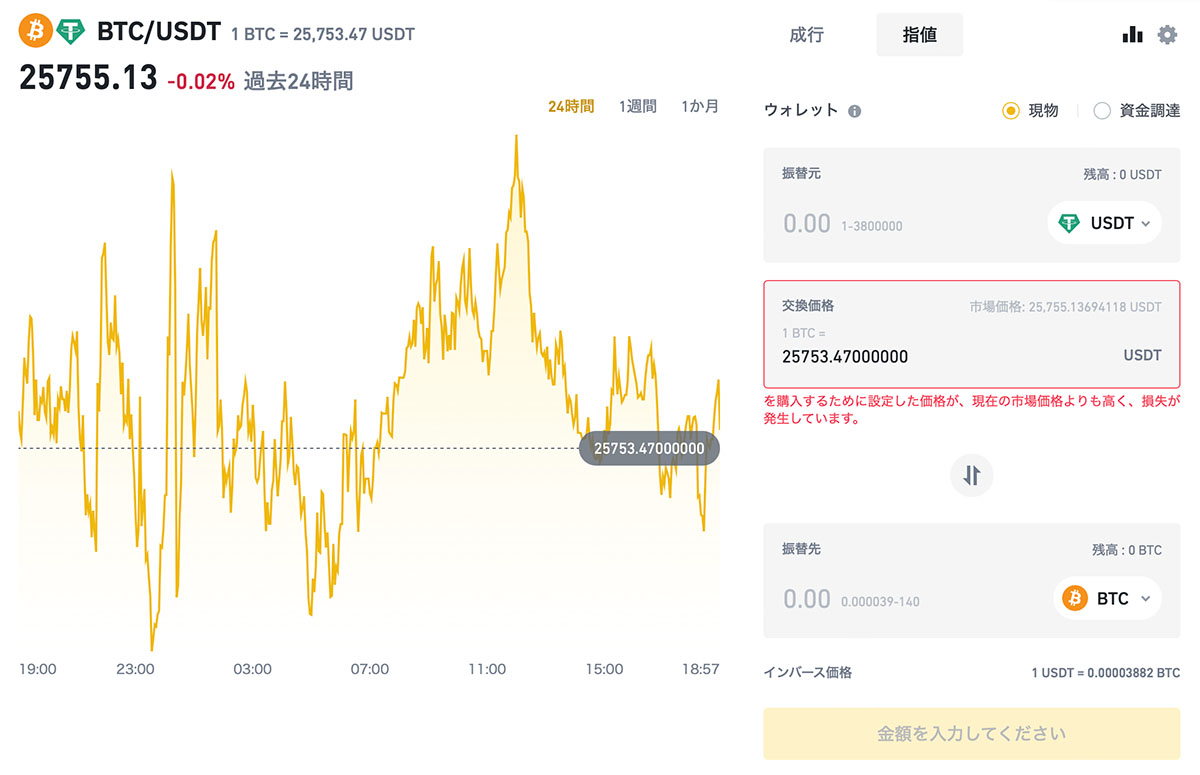The width and height of the screenshot is (1200, 775).
Task: Open the settings gear icon
Action: (1167, 35)
